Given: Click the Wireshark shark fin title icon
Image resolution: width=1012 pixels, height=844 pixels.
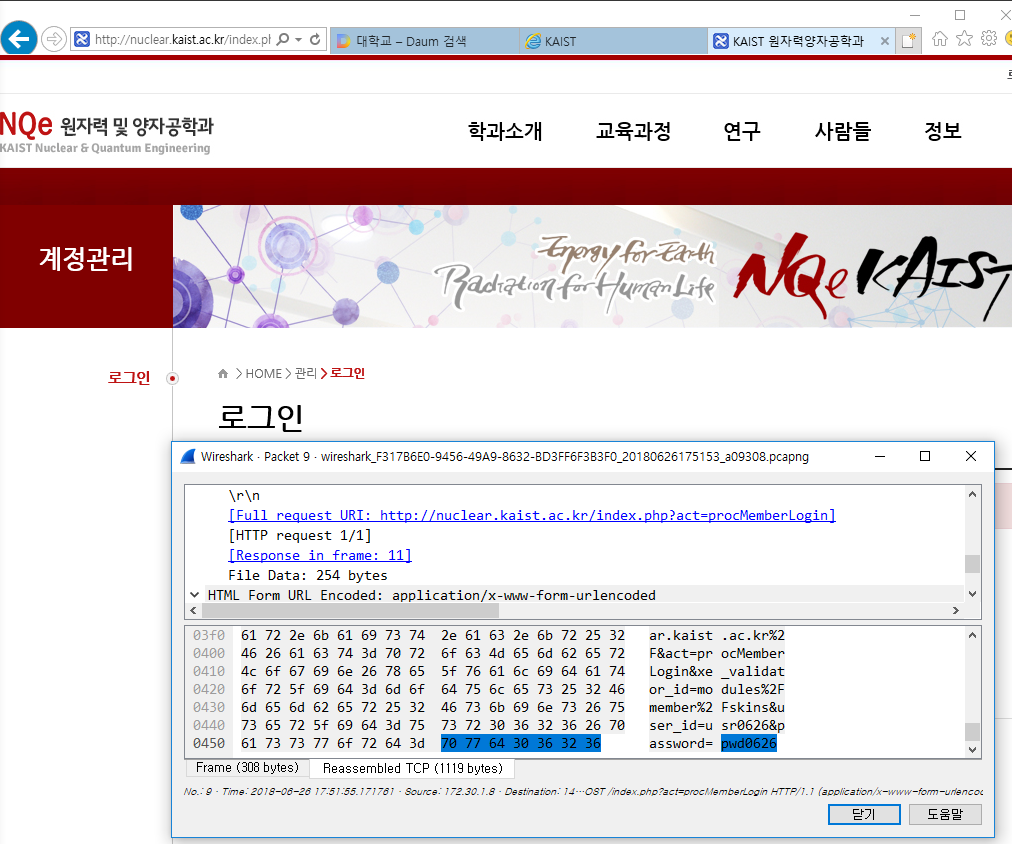Looking at the screenshot, I should tap(188, 457).
